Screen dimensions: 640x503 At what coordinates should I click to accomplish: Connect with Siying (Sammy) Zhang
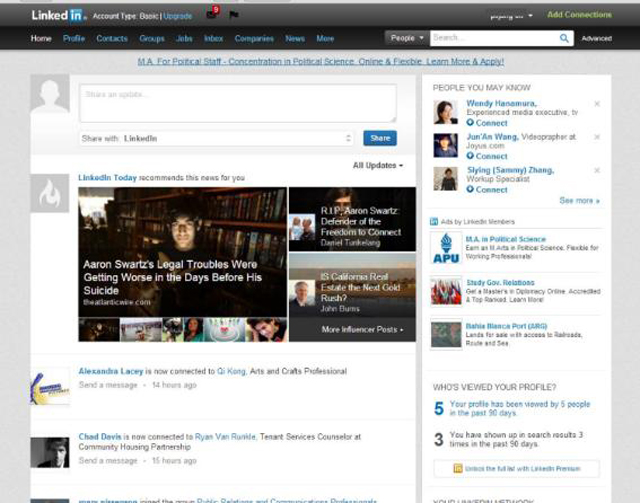[x=487, y=189]
